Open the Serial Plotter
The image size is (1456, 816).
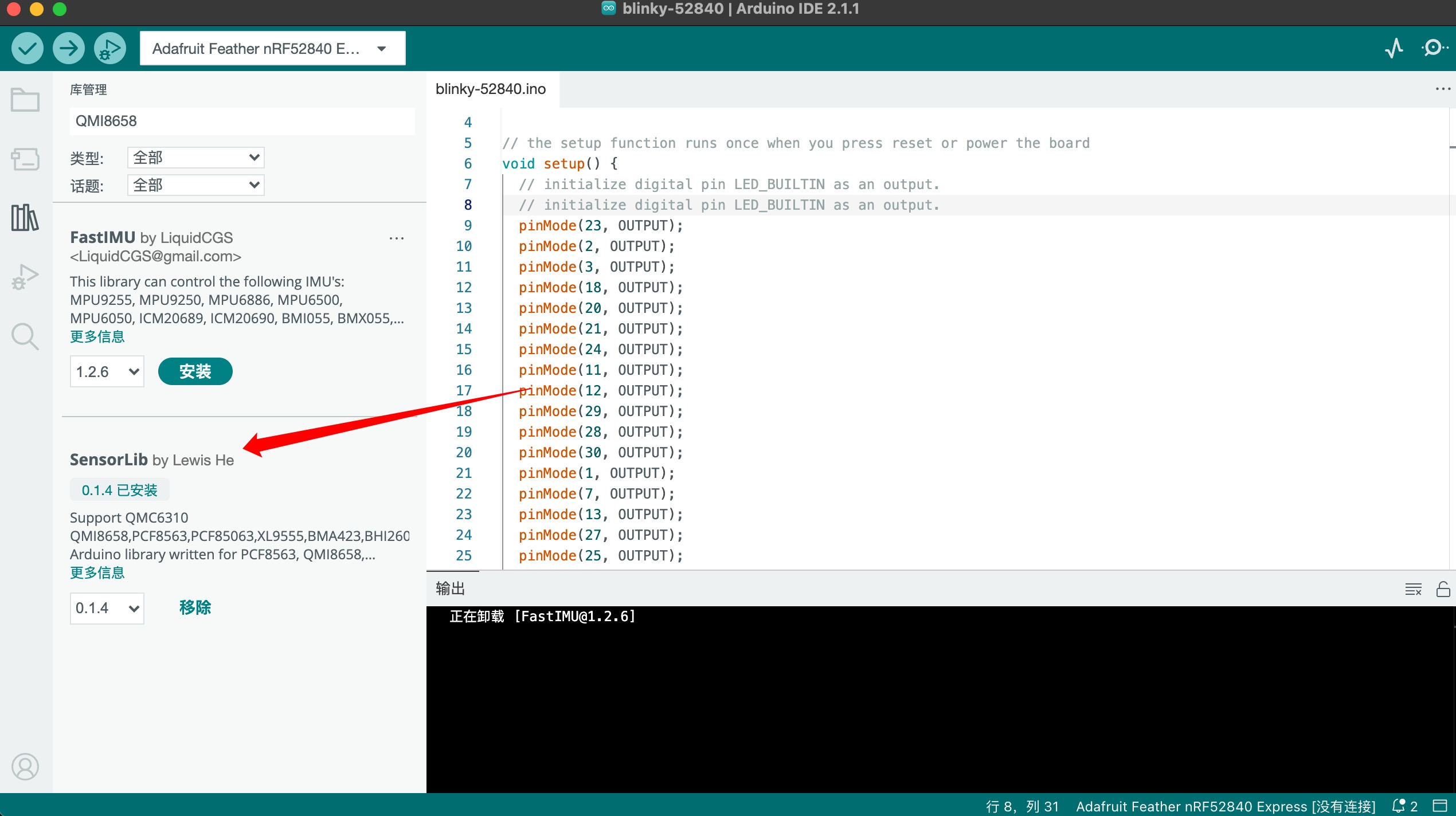[x=1394, y=48]
